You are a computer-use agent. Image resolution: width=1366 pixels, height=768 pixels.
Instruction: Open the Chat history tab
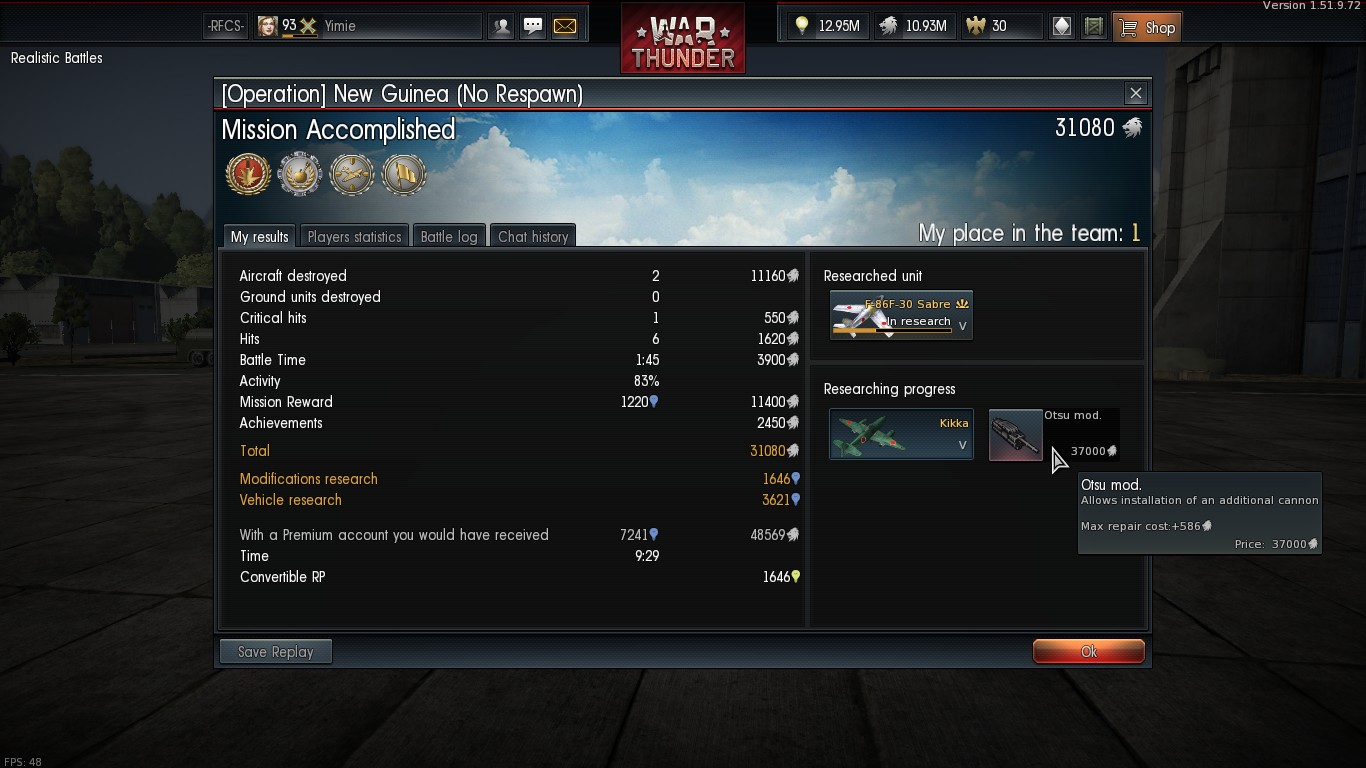point(533,236)
